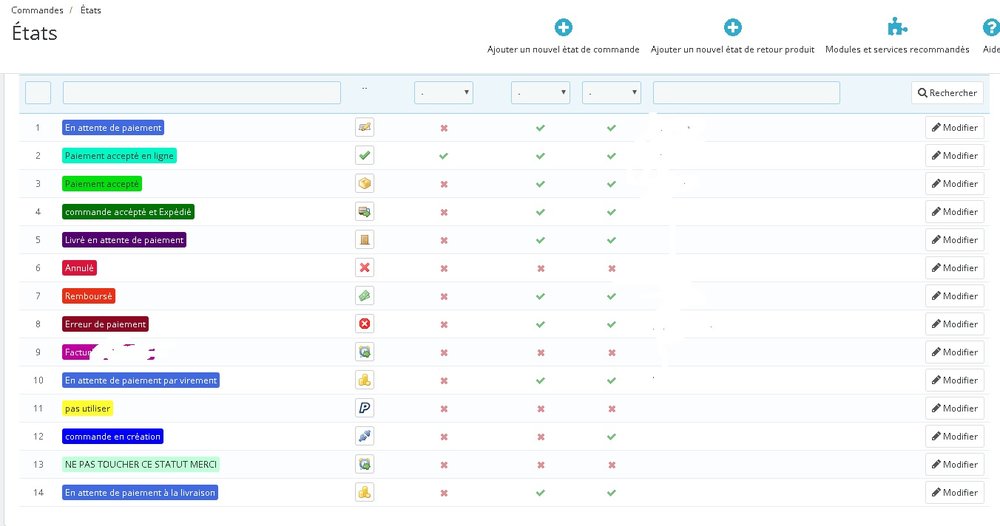The image size is (1000, 526).
Task: Click coins icon for paiement à la livraison
Action: 364,492
